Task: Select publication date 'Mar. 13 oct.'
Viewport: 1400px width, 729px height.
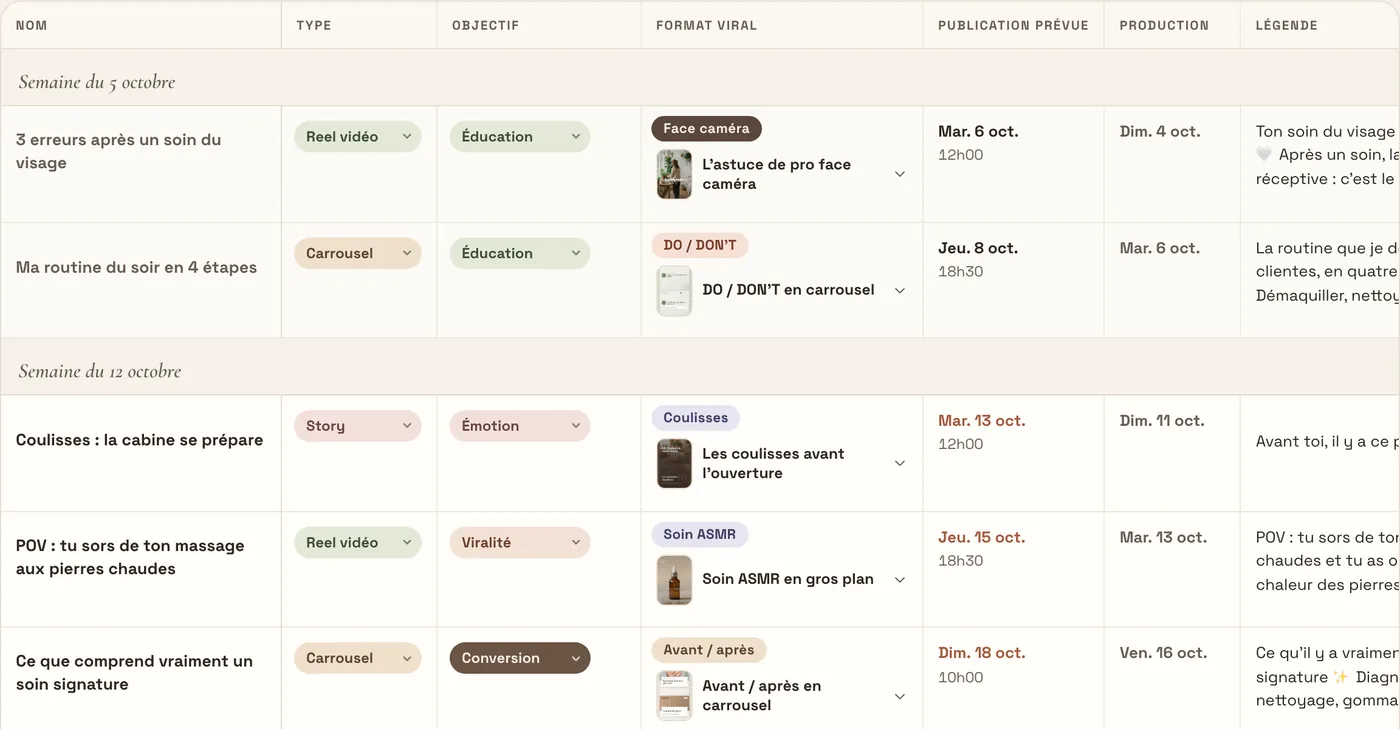Action: coord(981,421)
